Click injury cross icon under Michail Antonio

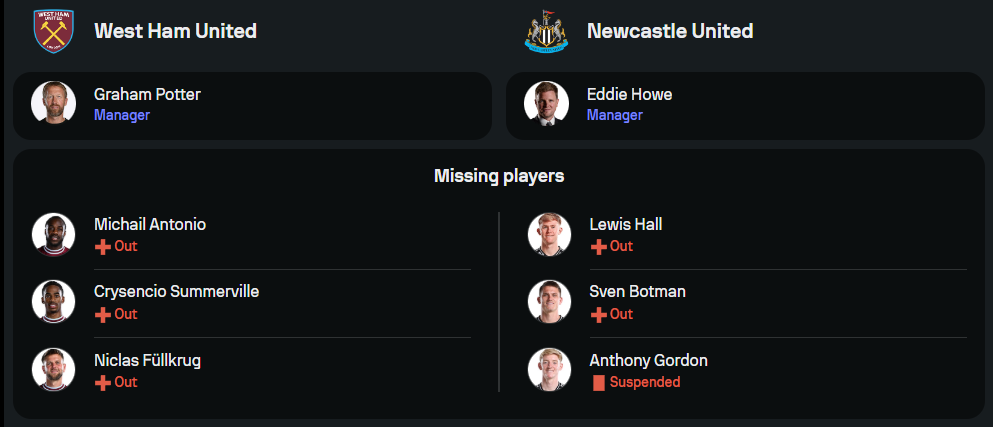click(102, 246)
